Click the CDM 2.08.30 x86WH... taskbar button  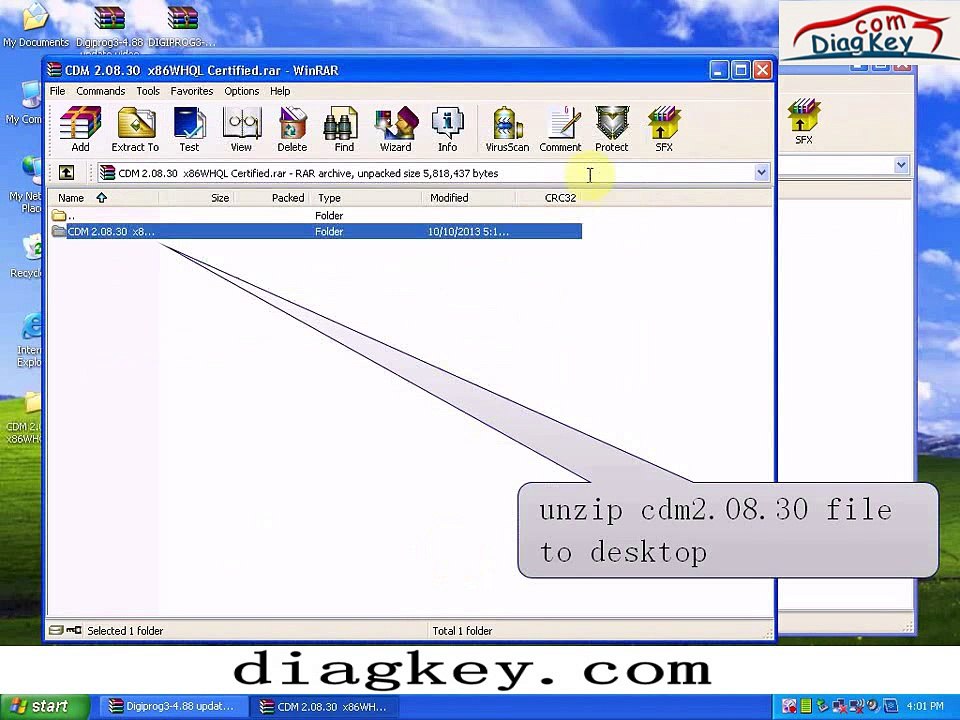(324, 707)
